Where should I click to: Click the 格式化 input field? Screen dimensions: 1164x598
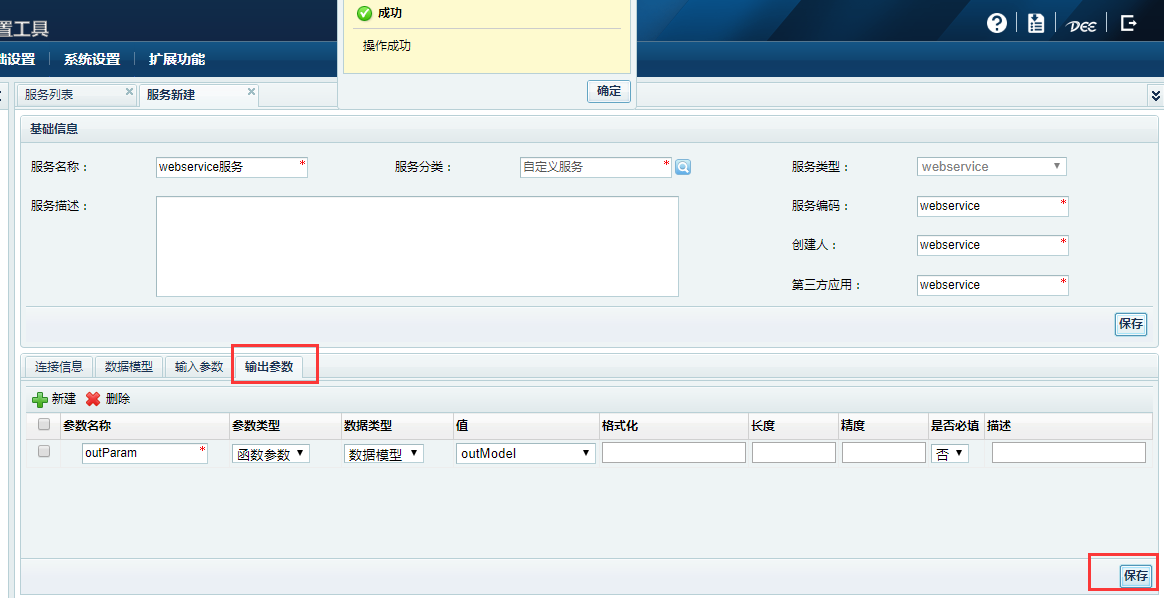point(673,453)
